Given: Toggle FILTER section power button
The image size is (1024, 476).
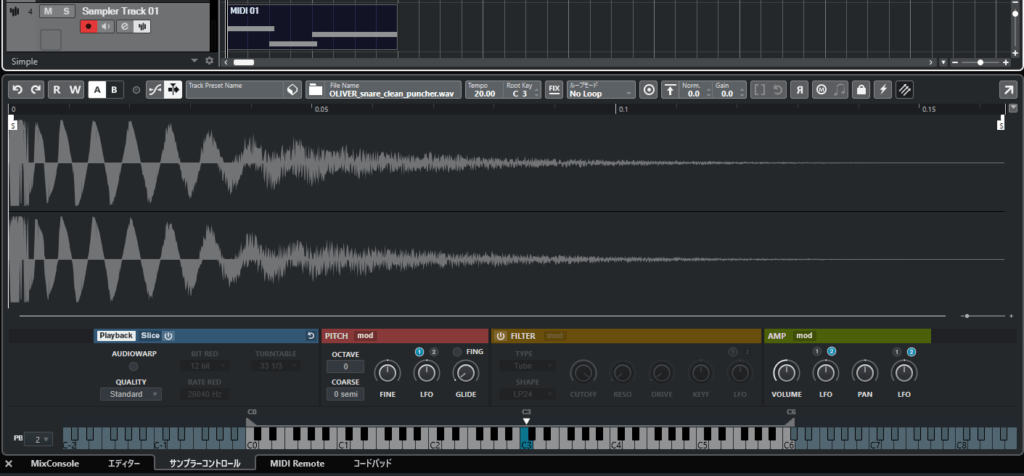Looking at the screenshot, I should click(x=501, y=336).
